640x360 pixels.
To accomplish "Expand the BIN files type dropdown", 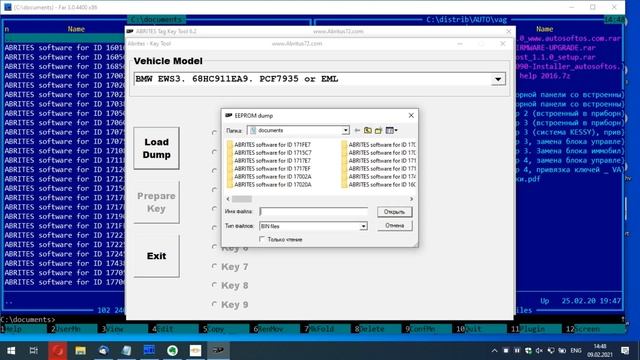I will pyautogui.click(x=363, y=226).
